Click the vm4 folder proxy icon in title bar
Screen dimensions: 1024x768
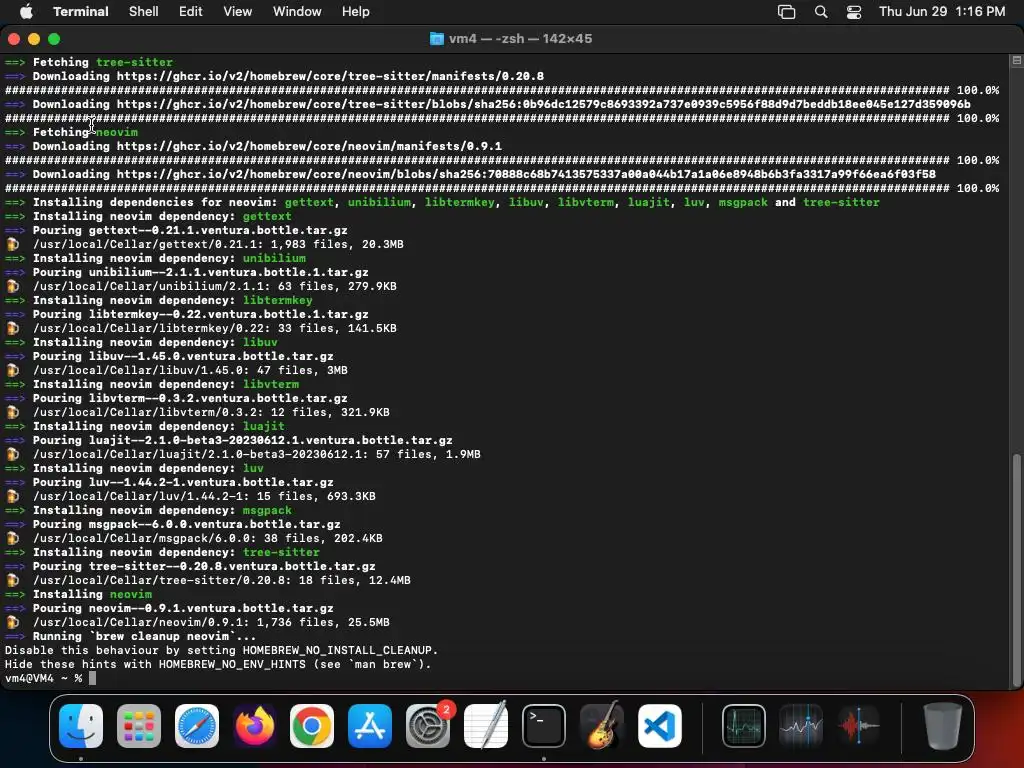(437, 39)
